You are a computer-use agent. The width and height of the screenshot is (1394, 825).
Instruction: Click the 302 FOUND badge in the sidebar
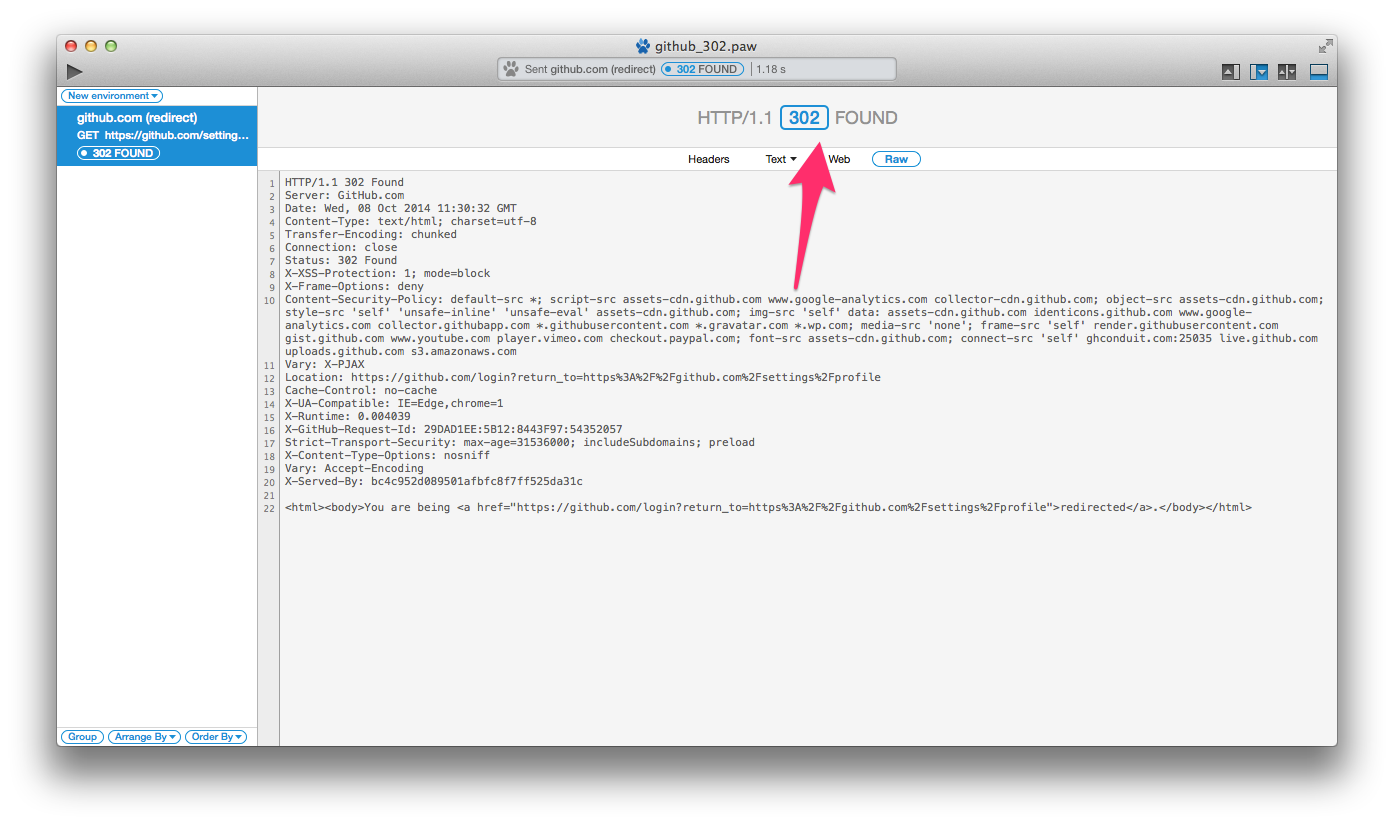119,153
